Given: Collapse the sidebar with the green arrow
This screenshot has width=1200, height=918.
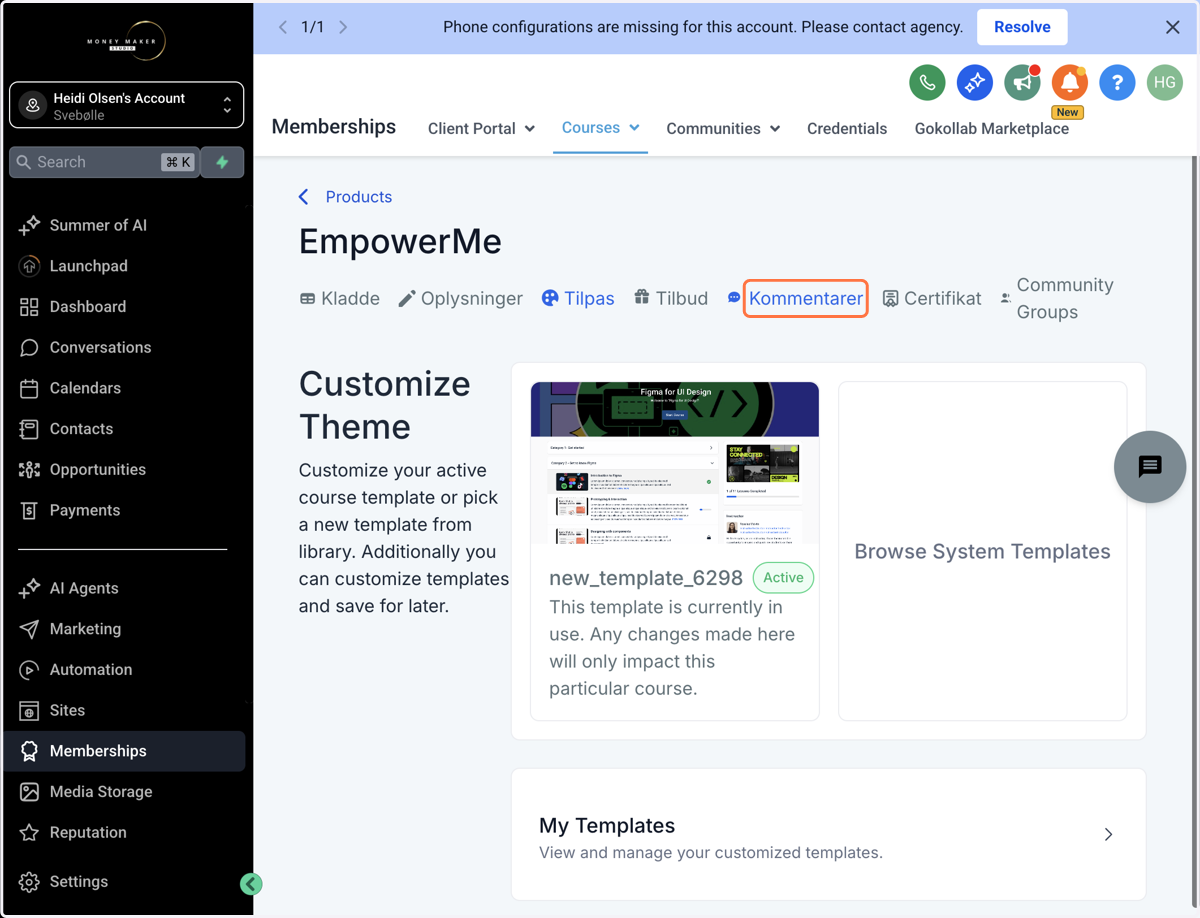Looking at the screenshot, I should click(x=251, y=883).
